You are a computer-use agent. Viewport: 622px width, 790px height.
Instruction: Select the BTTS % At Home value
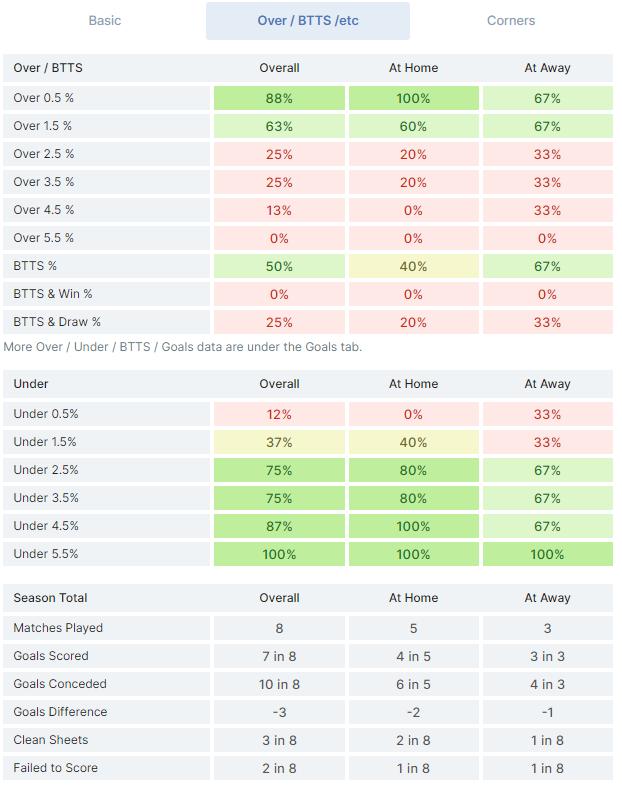(413, 267)
